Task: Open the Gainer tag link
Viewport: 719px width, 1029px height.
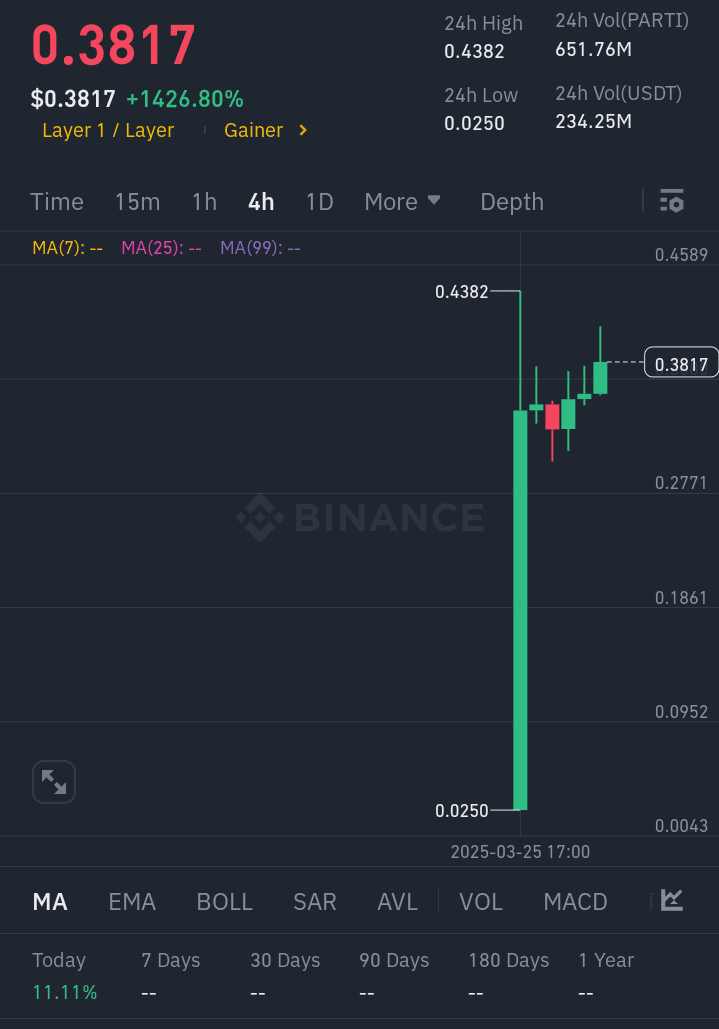Action: [x=253, y=130]
